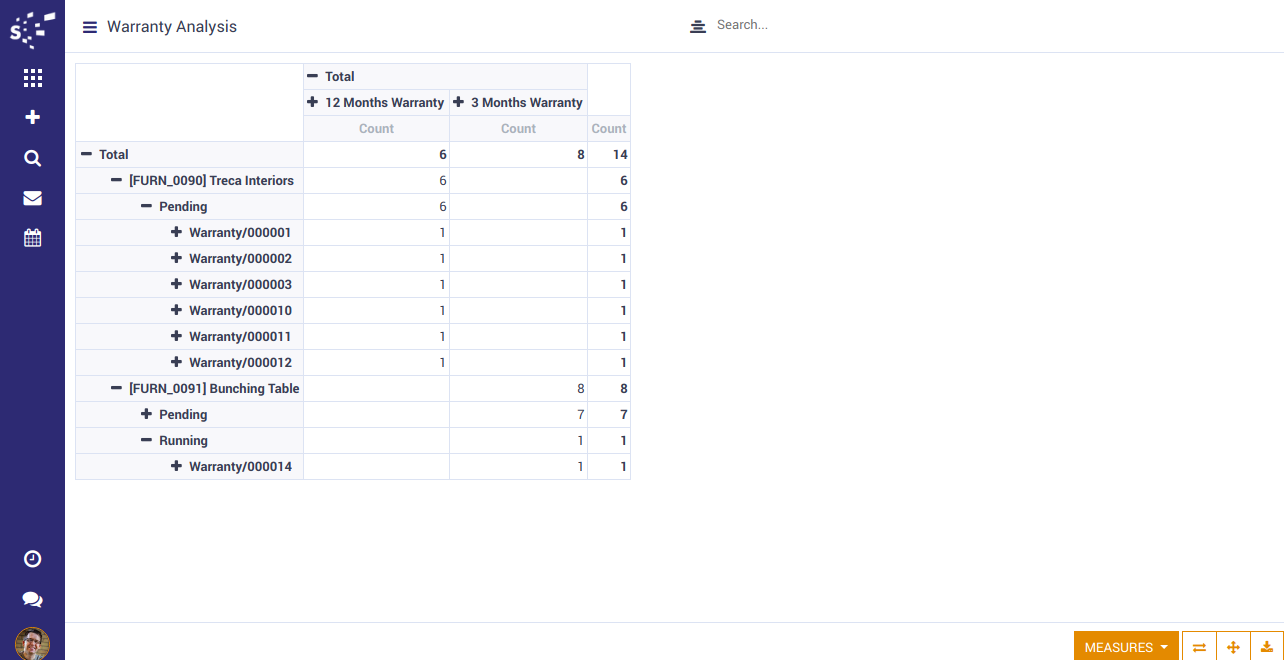The image size is (1284, 660).
Task: Click the expand all arrows button
Action: pyautogui.click(x=1233, y=647)
